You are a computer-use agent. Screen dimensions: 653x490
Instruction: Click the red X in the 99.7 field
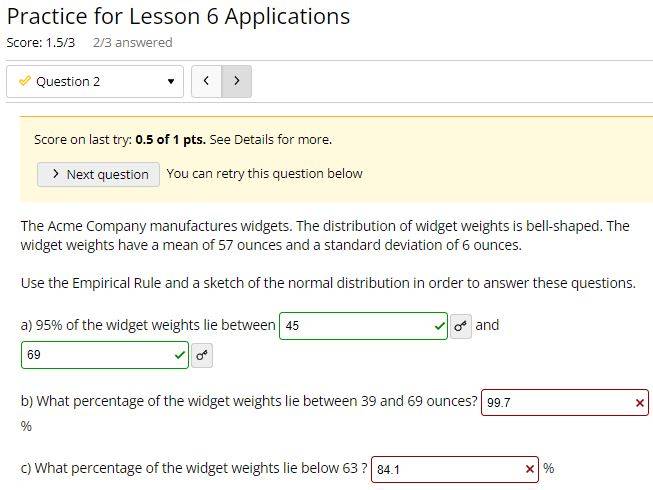click(x=640, y=403)
